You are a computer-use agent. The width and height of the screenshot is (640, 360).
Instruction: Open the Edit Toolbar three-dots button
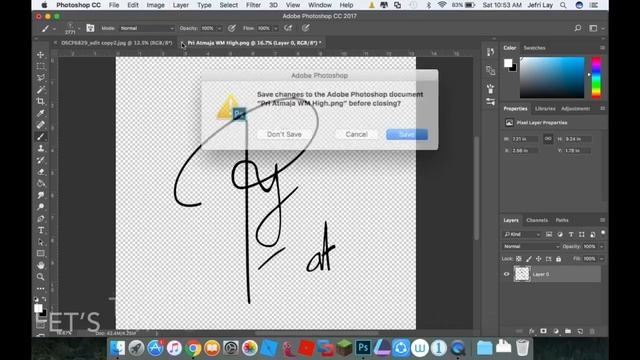tap(40, 289)
